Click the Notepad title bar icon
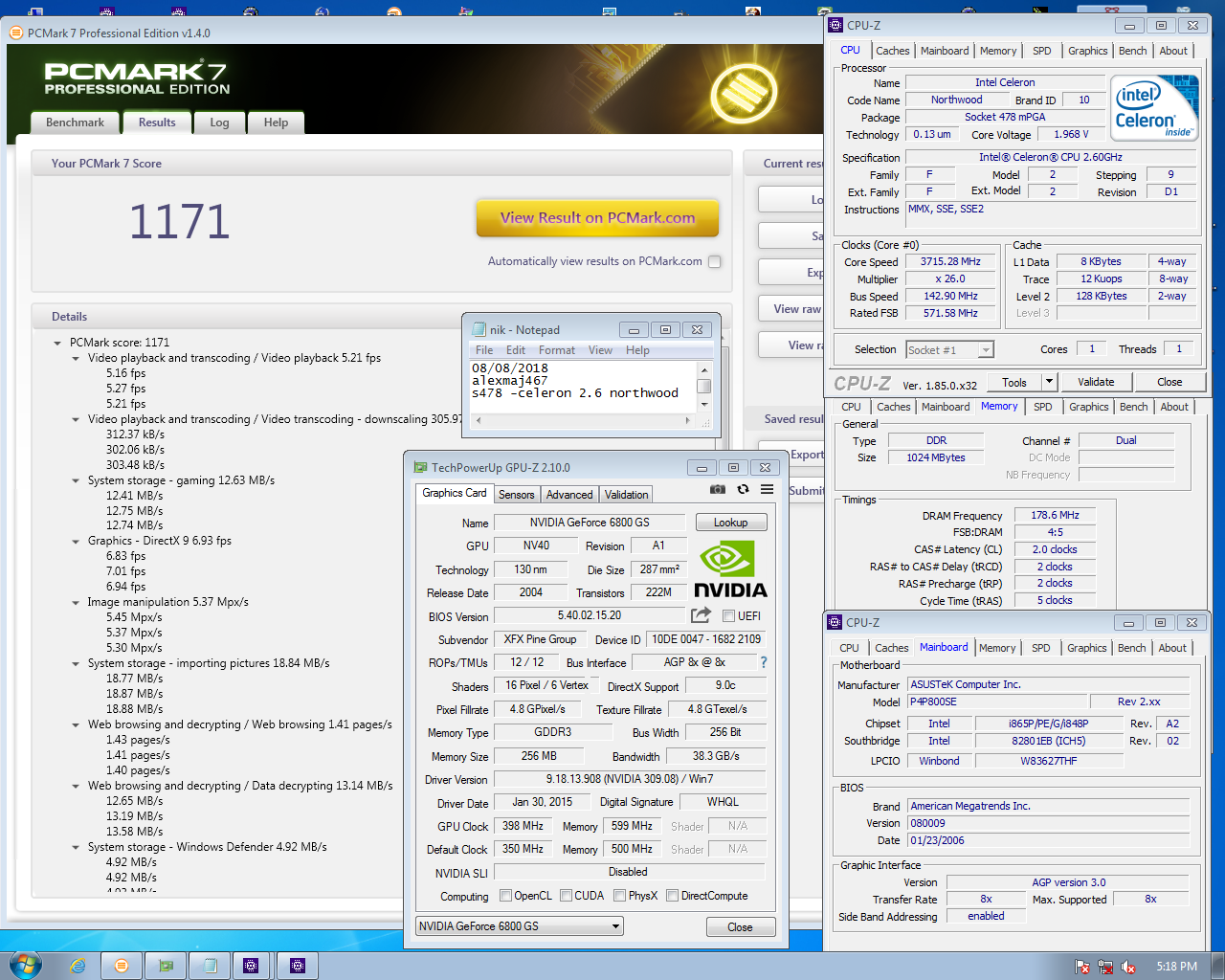The width and height of the screenshot is (1225, 980). click(479, 329)
